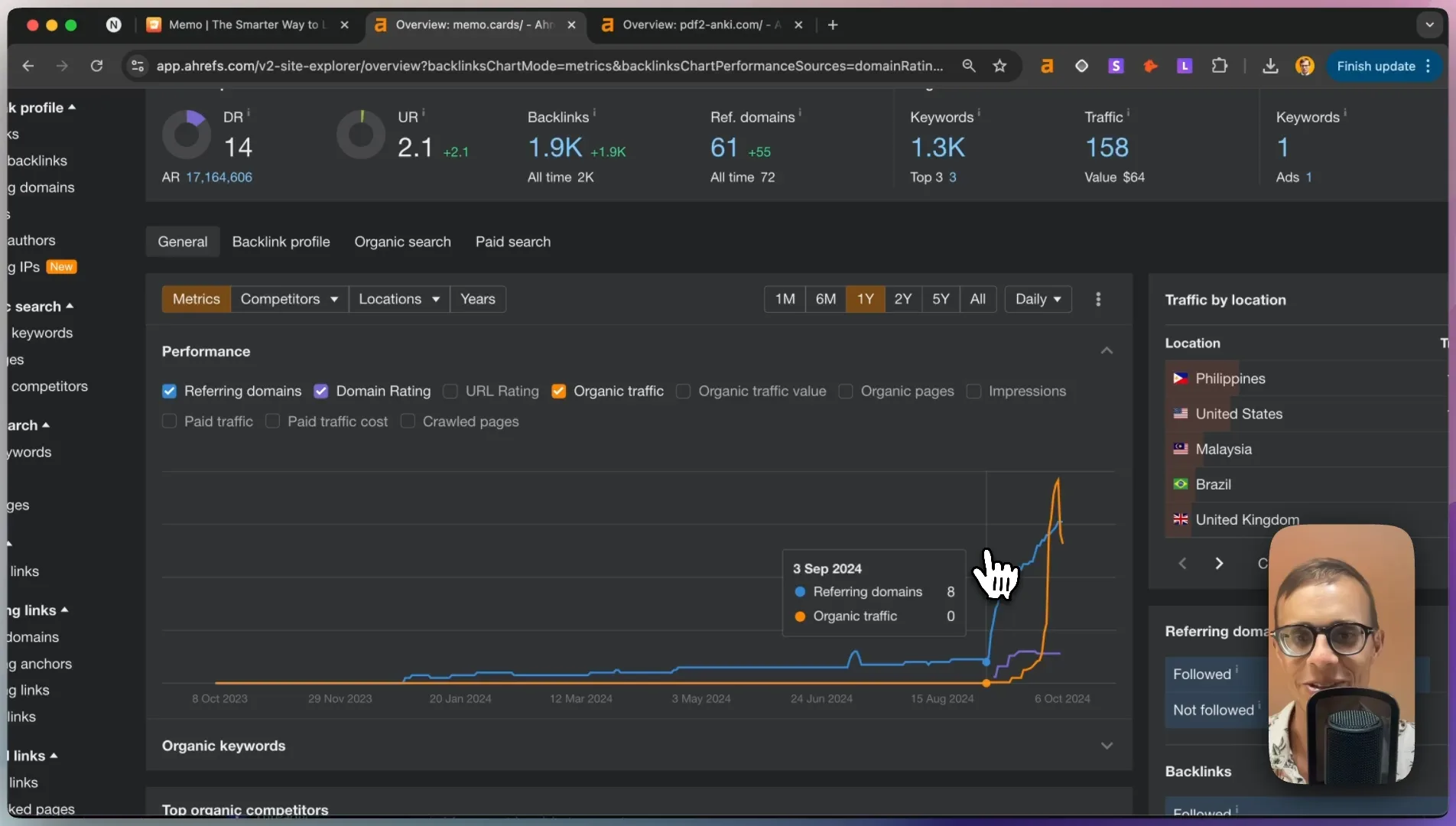Image resolution: width=1456 pixels, height=826 pixels.
Task: Open a new browser tab with plus icon
Action: 833,24
